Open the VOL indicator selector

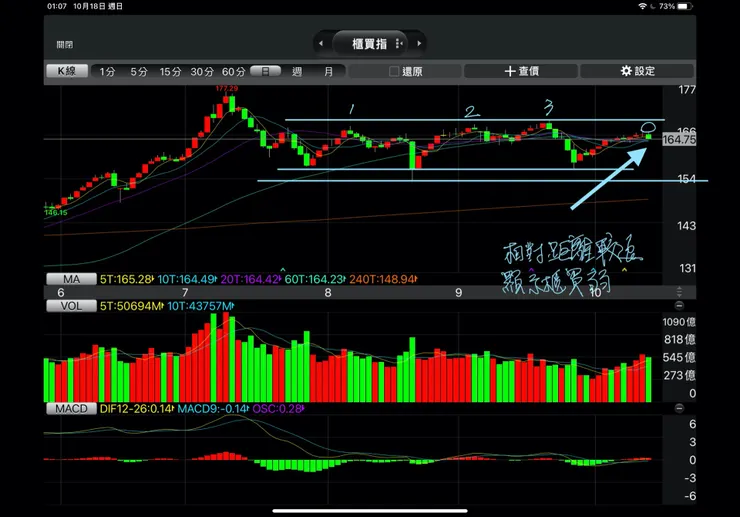[x=71, y=306]
